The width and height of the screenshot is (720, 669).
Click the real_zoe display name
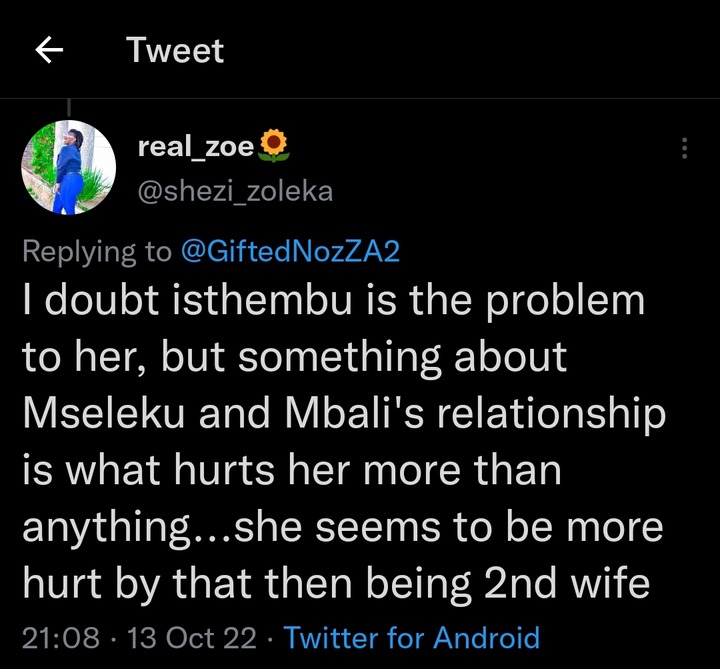pyautogui.click(x=195, y=148)
